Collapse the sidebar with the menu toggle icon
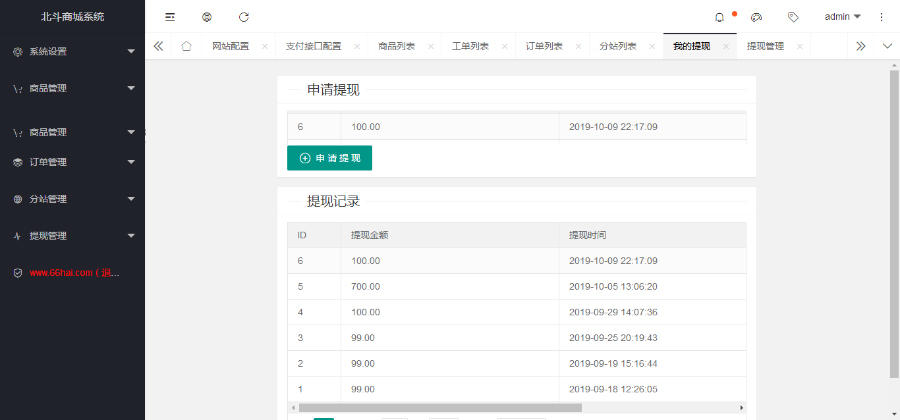 click(x=170, y=17)
